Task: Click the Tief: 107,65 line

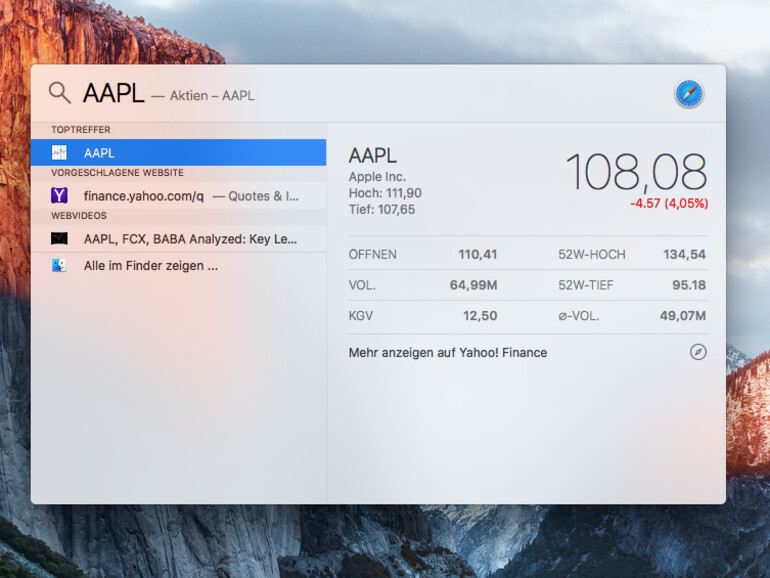Action: click(382, 210)
